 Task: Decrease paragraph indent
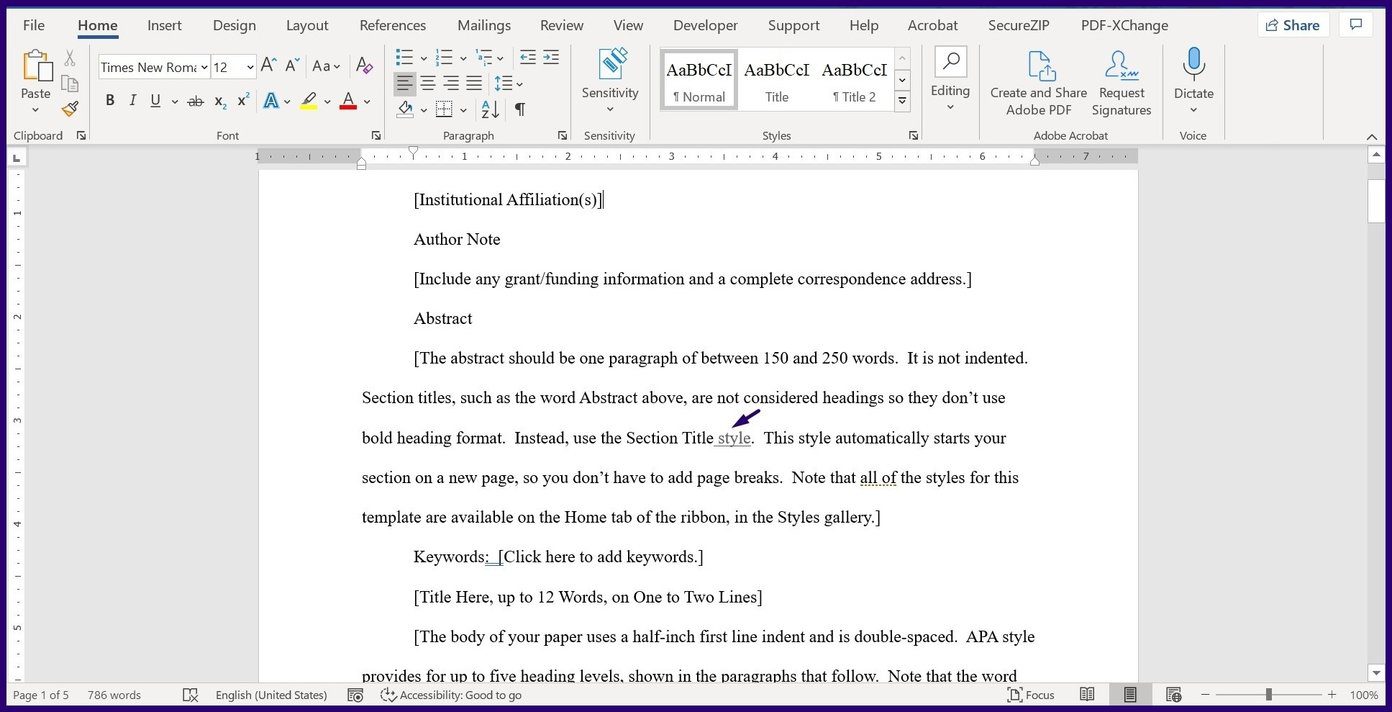(528, 57)
